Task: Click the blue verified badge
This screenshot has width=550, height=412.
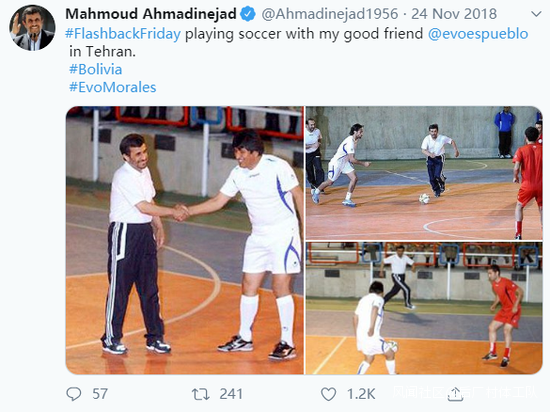Action: point(248,14)
